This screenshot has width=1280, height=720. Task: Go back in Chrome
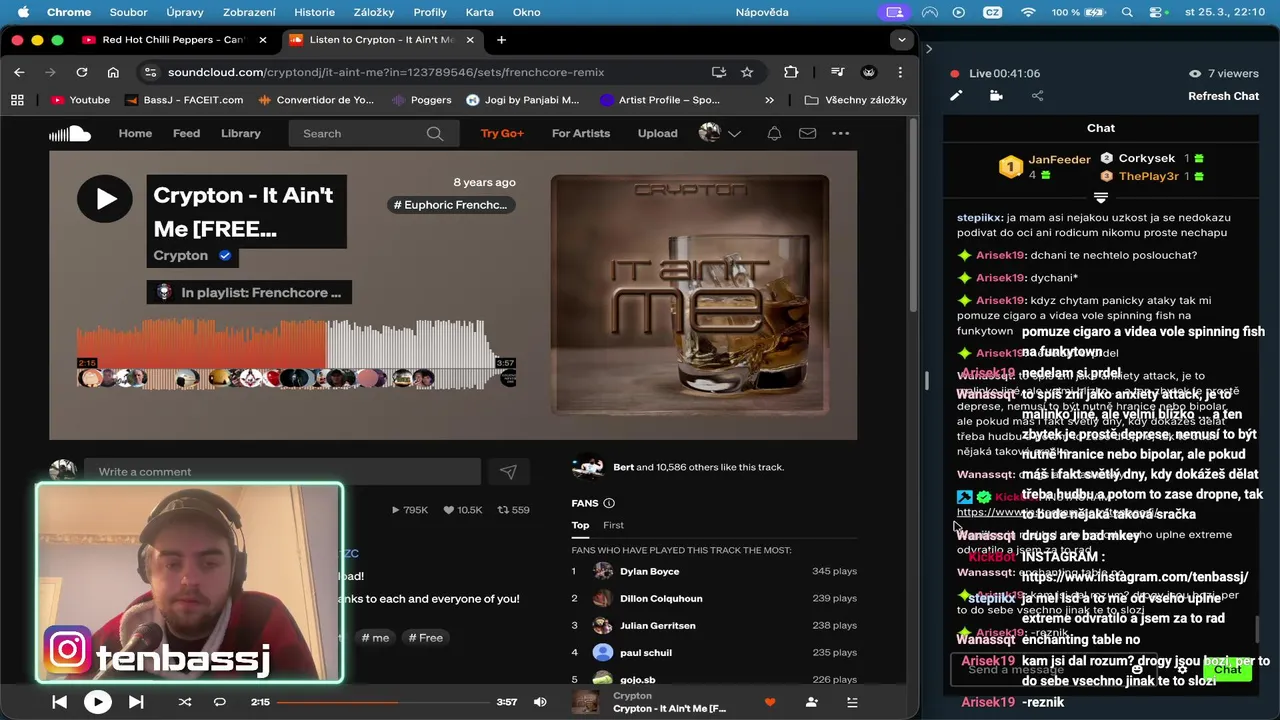(19, 72)
